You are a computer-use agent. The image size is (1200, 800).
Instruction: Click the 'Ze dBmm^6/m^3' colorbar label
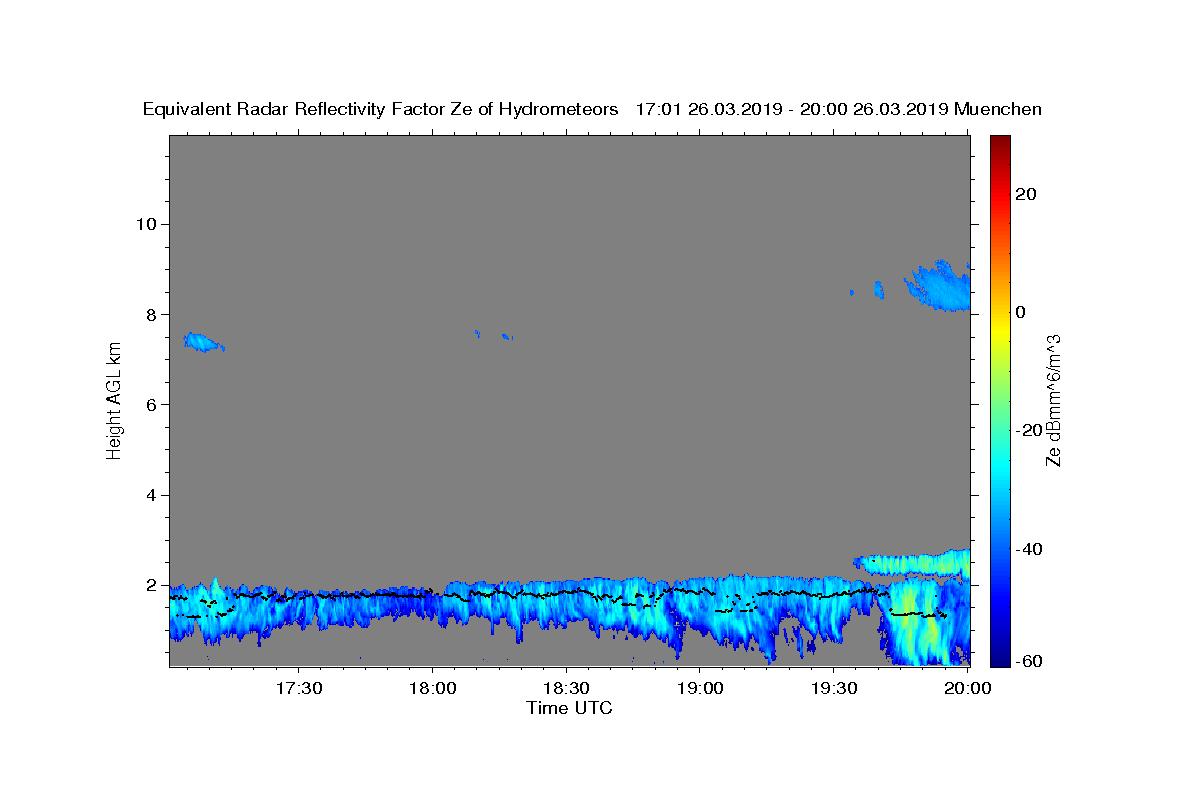point(1053,400)
